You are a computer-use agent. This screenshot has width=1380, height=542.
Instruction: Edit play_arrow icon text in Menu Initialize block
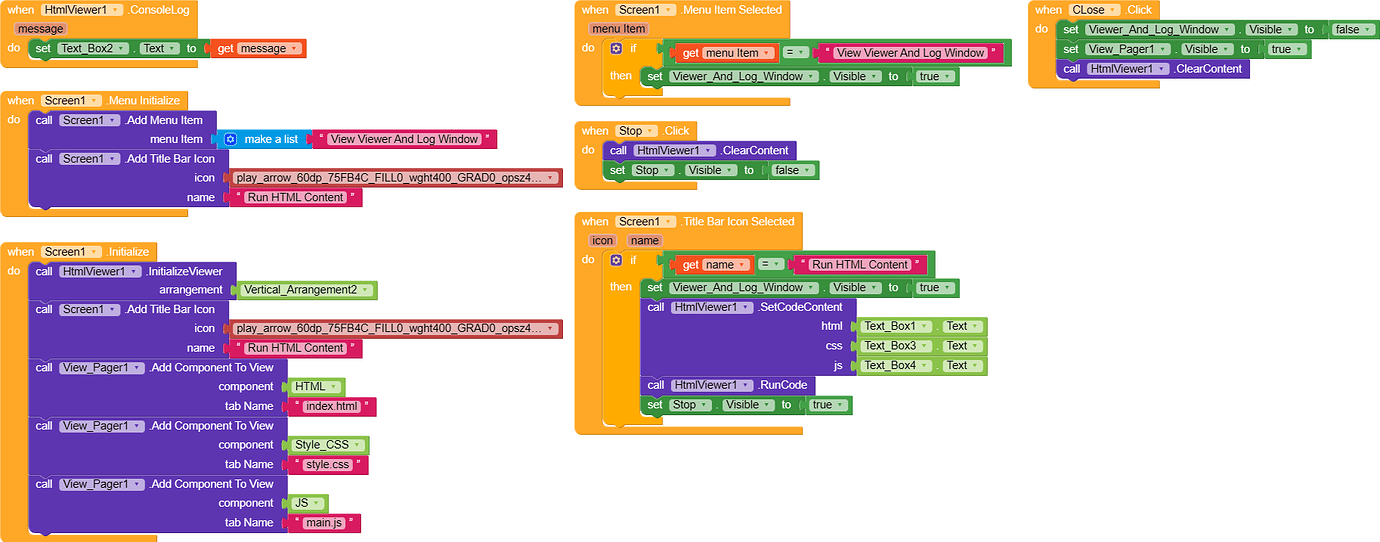(x=396, y=178)
